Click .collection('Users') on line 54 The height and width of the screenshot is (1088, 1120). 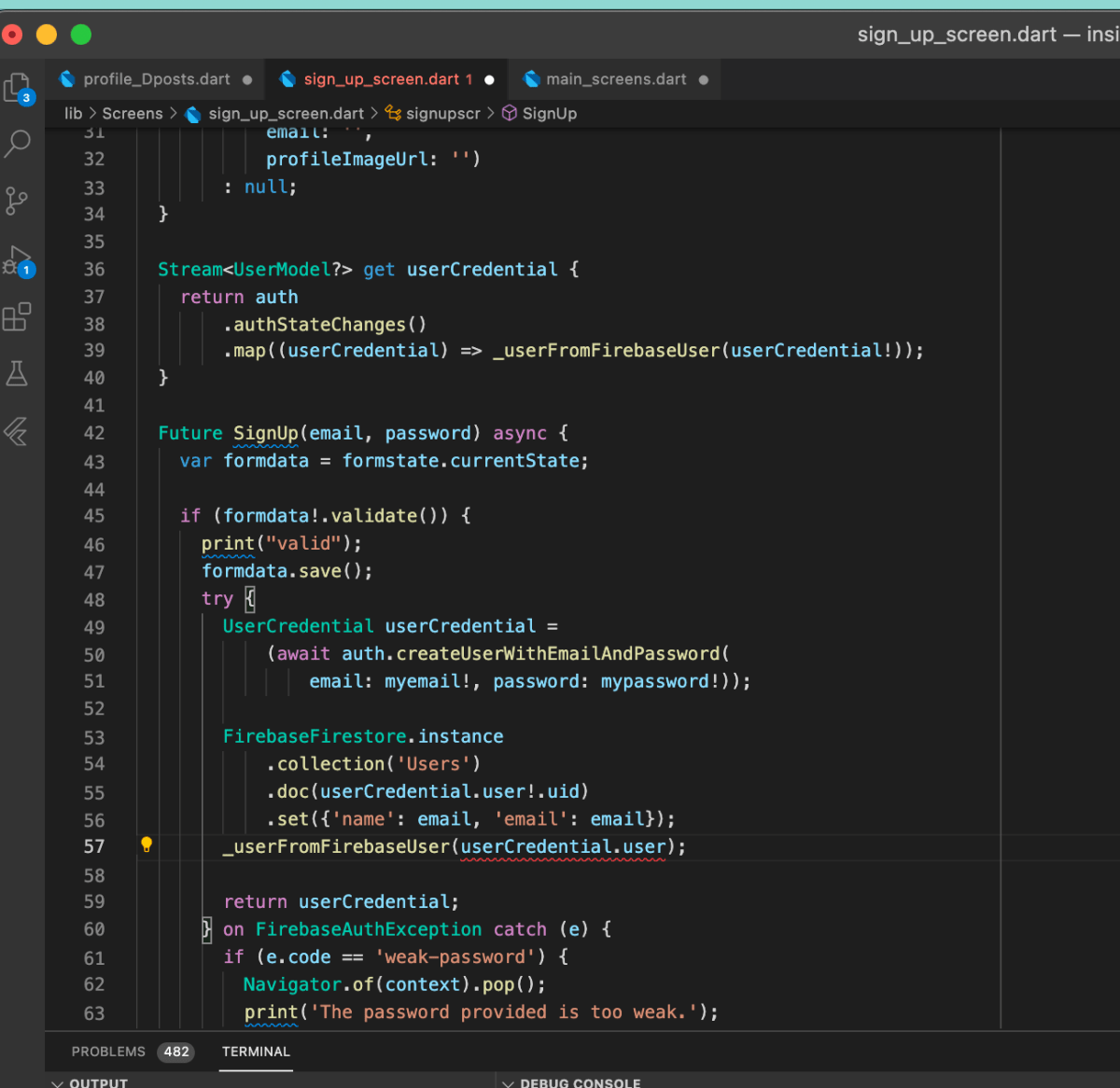pyautogui.click(x=373, y=764)
